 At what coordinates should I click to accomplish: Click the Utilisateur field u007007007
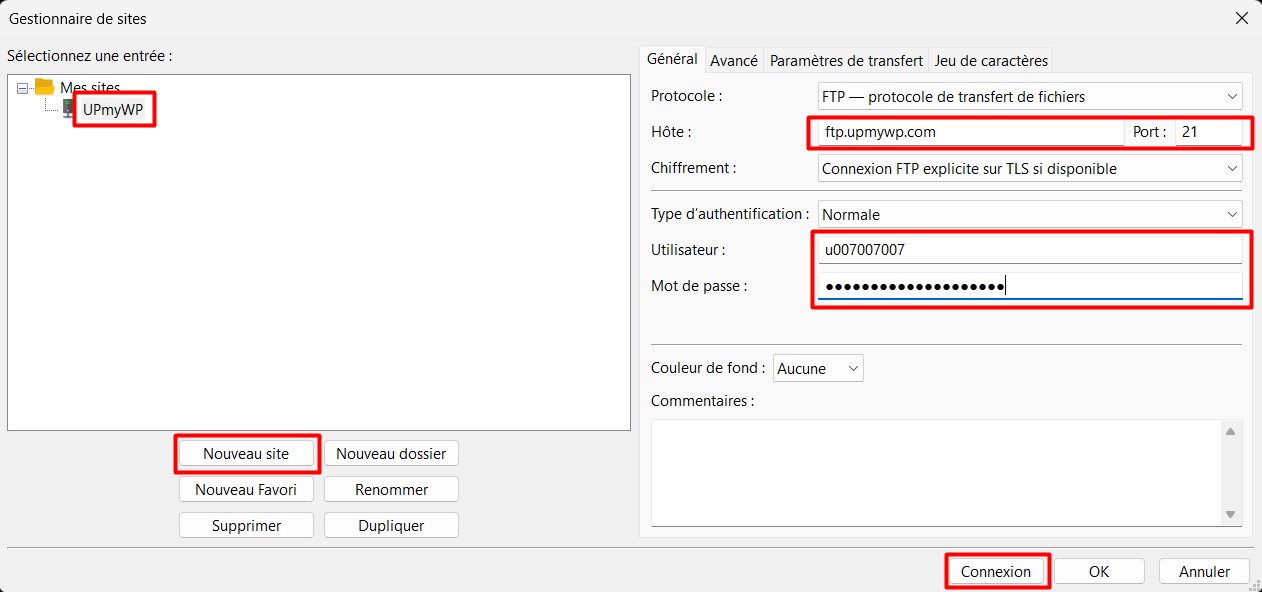[1030, 250]
